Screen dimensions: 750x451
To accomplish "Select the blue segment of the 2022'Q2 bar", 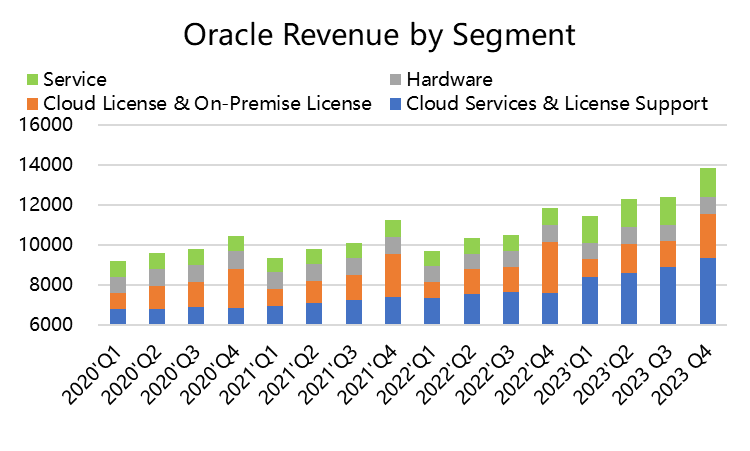I will coord(472,309).
